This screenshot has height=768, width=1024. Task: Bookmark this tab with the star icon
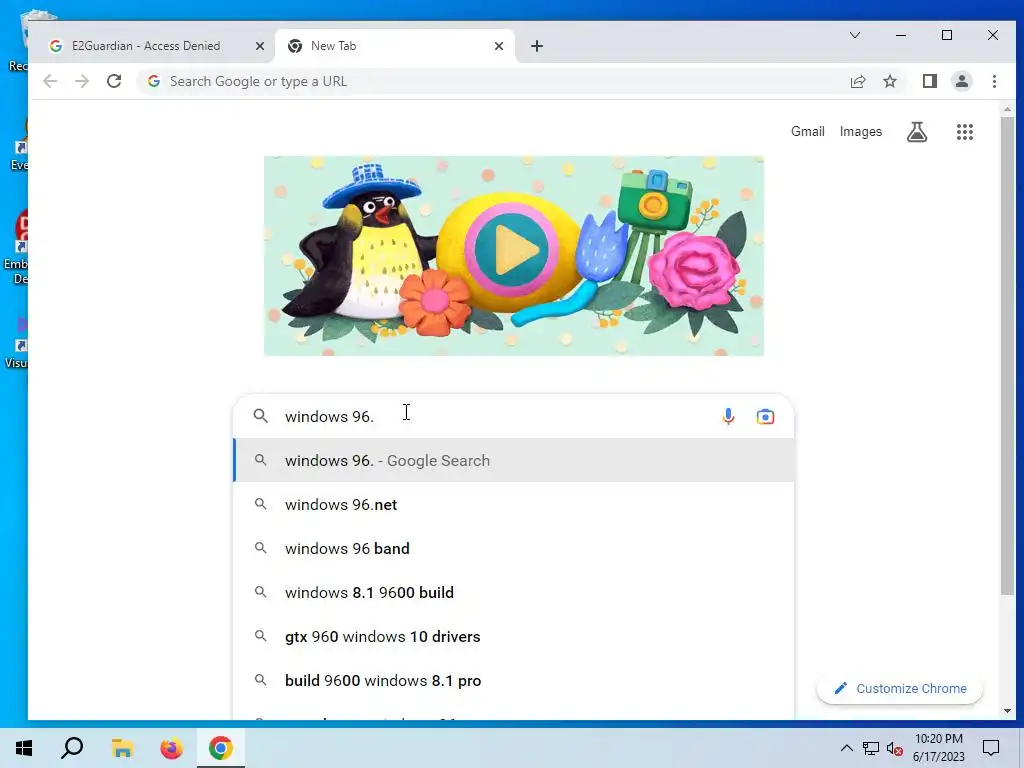click(889, 81)
